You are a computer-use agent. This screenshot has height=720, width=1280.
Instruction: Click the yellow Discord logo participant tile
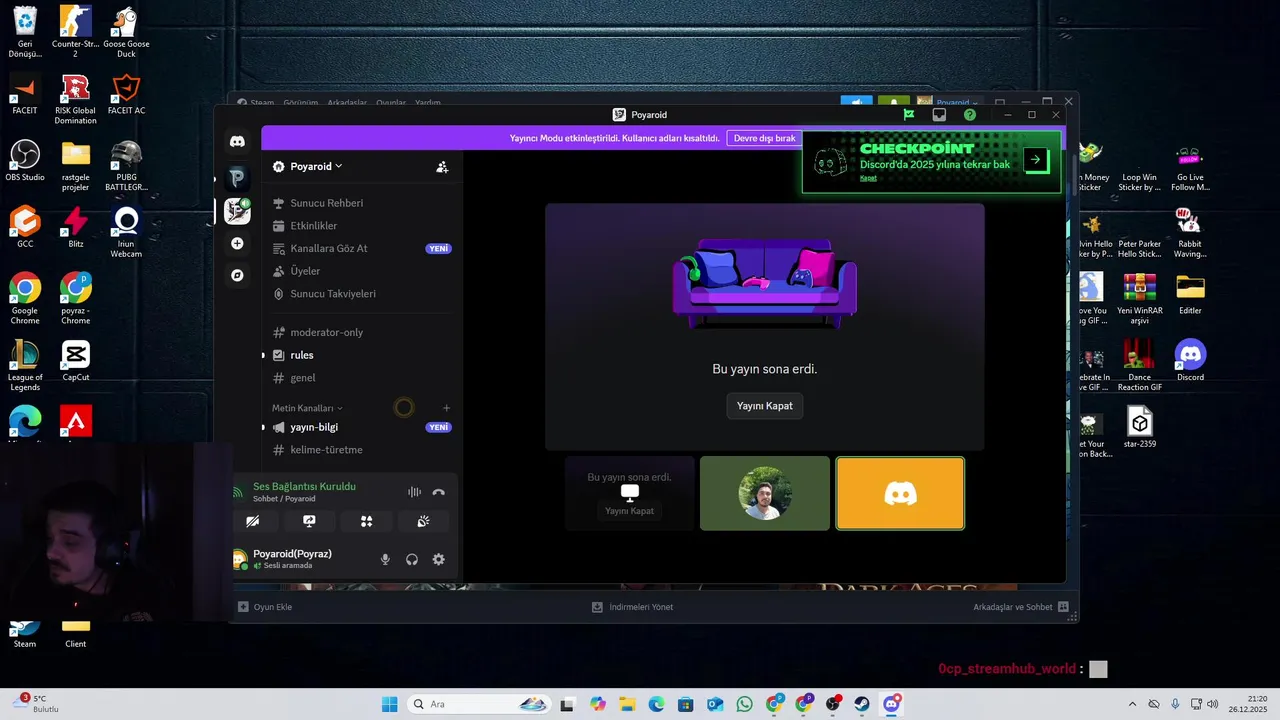tap(900, 493)
